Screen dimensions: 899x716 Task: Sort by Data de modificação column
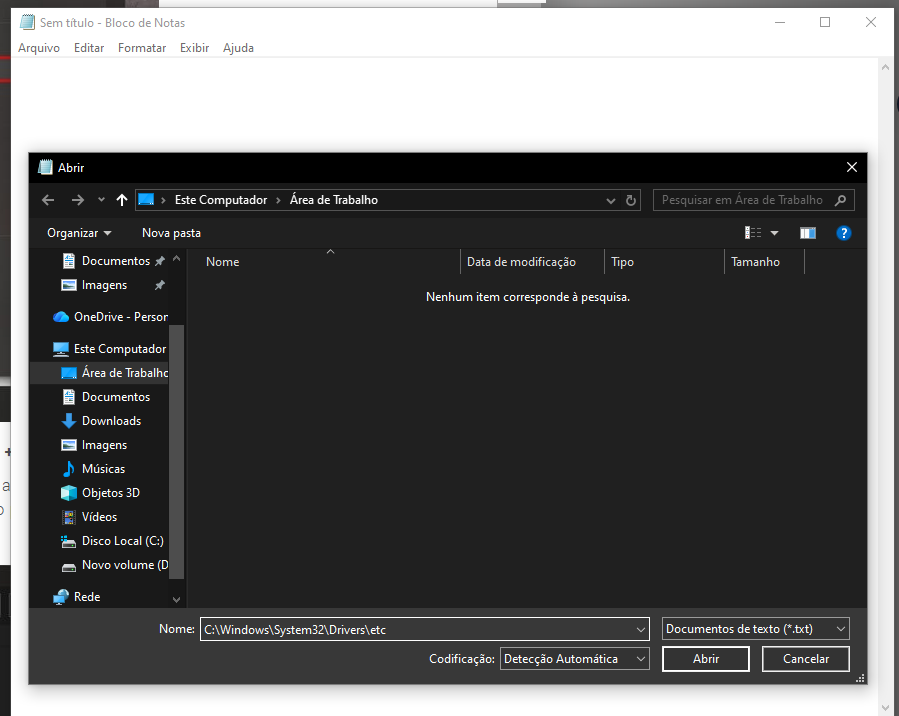(521, 262)
